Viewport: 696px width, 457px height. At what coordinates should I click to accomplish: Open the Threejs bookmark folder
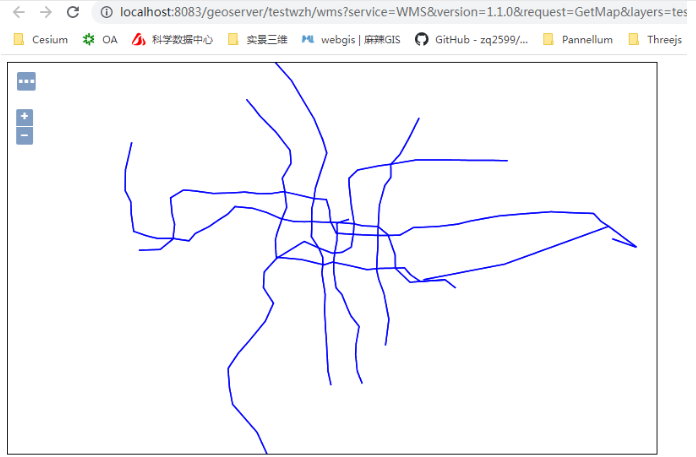pyautogui.click(x=656, y=39)
